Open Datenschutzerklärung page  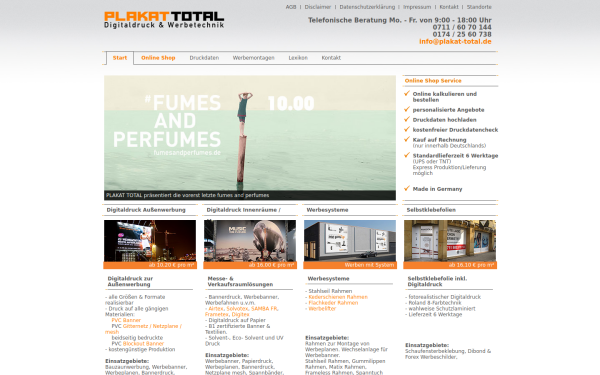[367, 7]
